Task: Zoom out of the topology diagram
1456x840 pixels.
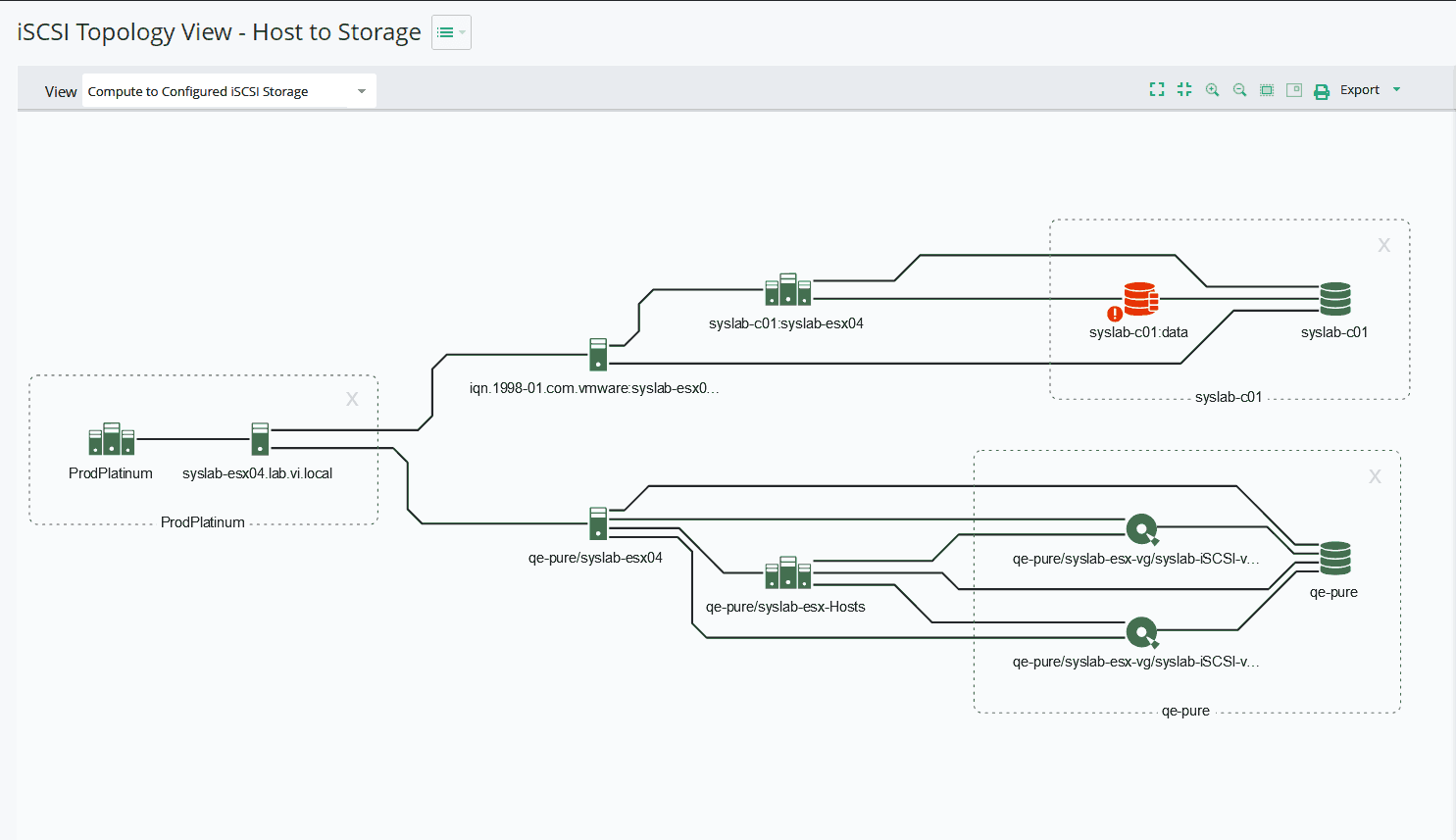Action: [1239, 89]
